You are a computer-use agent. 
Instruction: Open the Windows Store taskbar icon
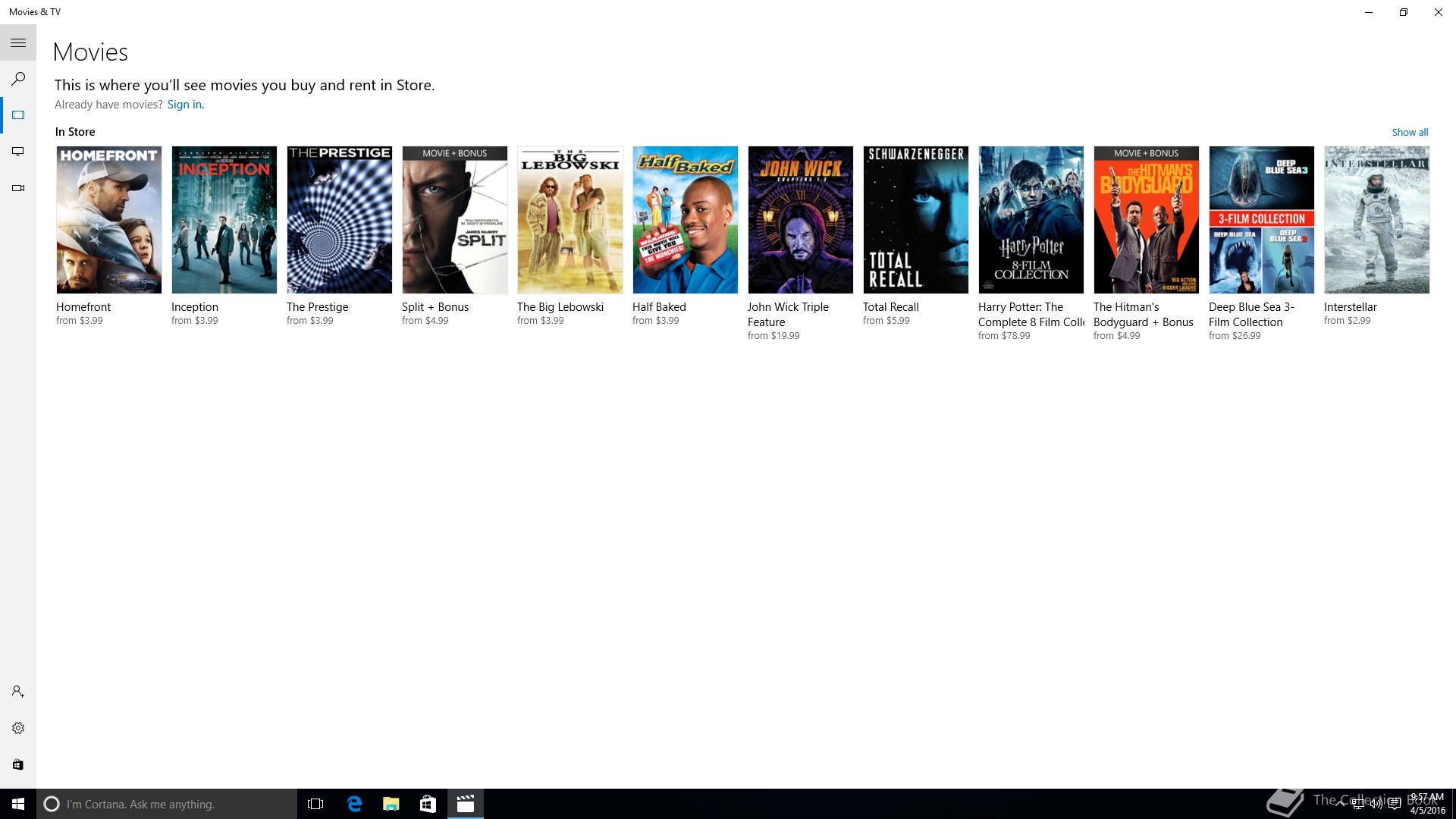tap(428, 804)
